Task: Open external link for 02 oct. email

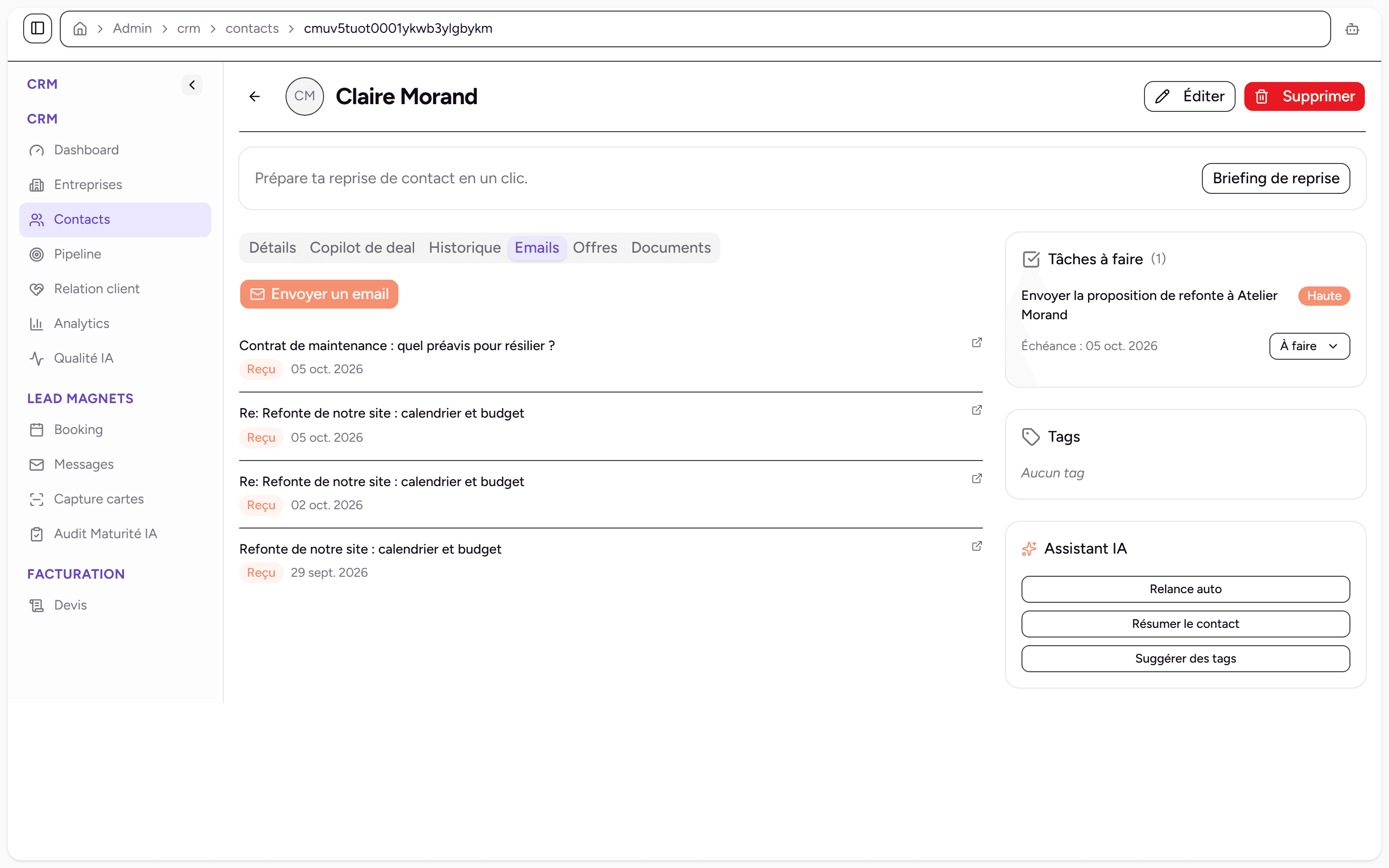Action: click(976, 479)
